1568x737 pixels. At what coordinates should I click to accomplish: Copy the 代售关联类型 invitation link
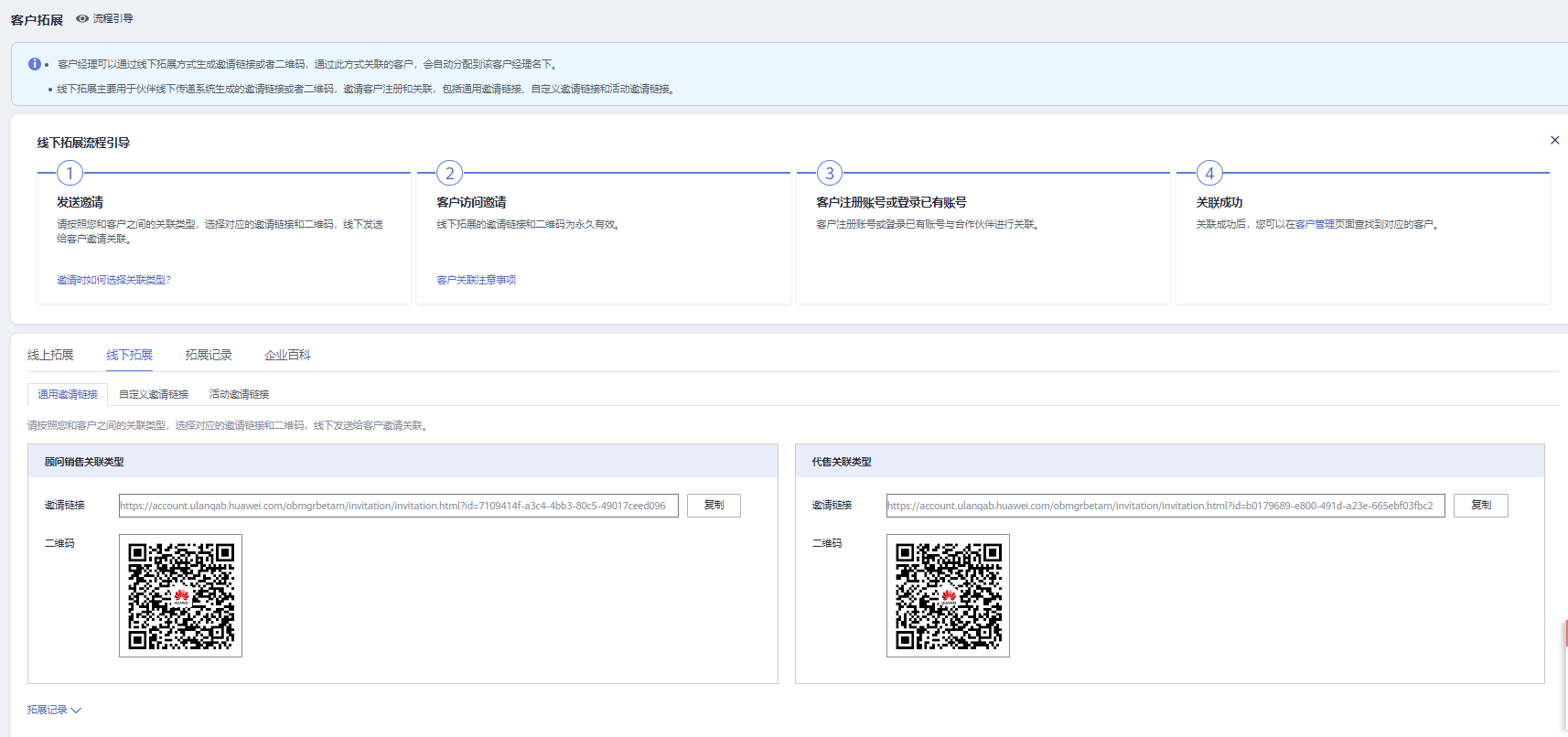(1481, 506)
